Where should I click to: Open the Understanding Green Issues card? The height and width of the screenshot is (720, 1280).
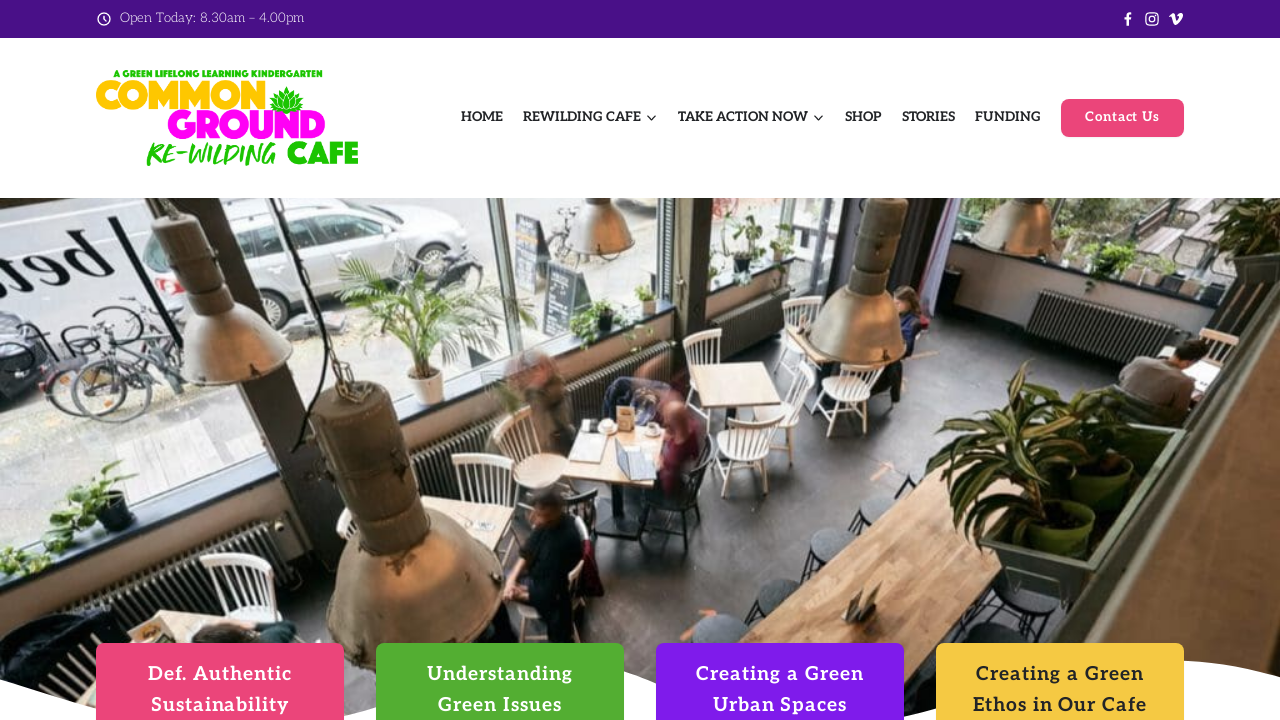click(x=500, y=682)
